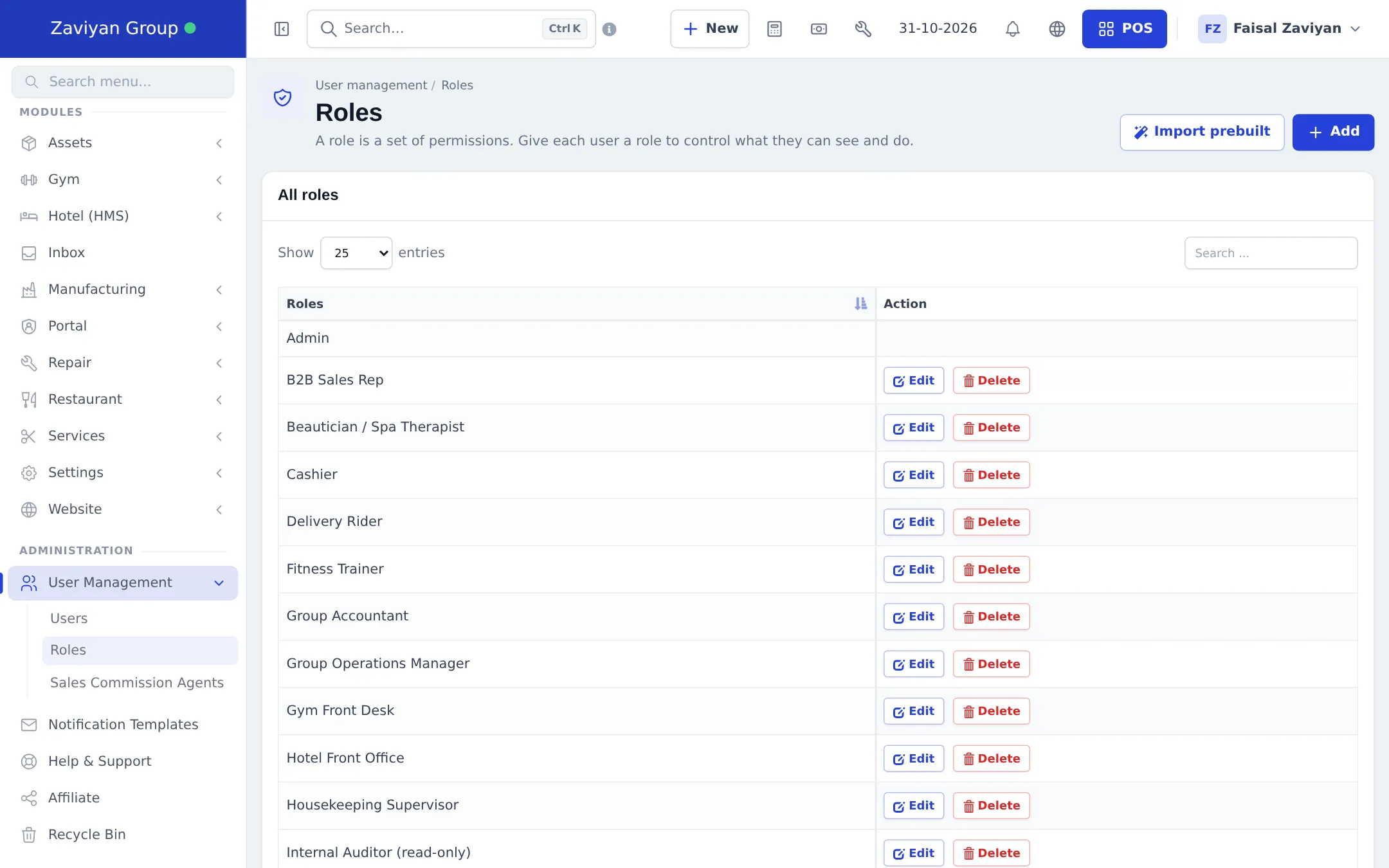Screen dimensions: 1389x868
Task: Open the Portal menu item
Action: click(x=123, y=326)
